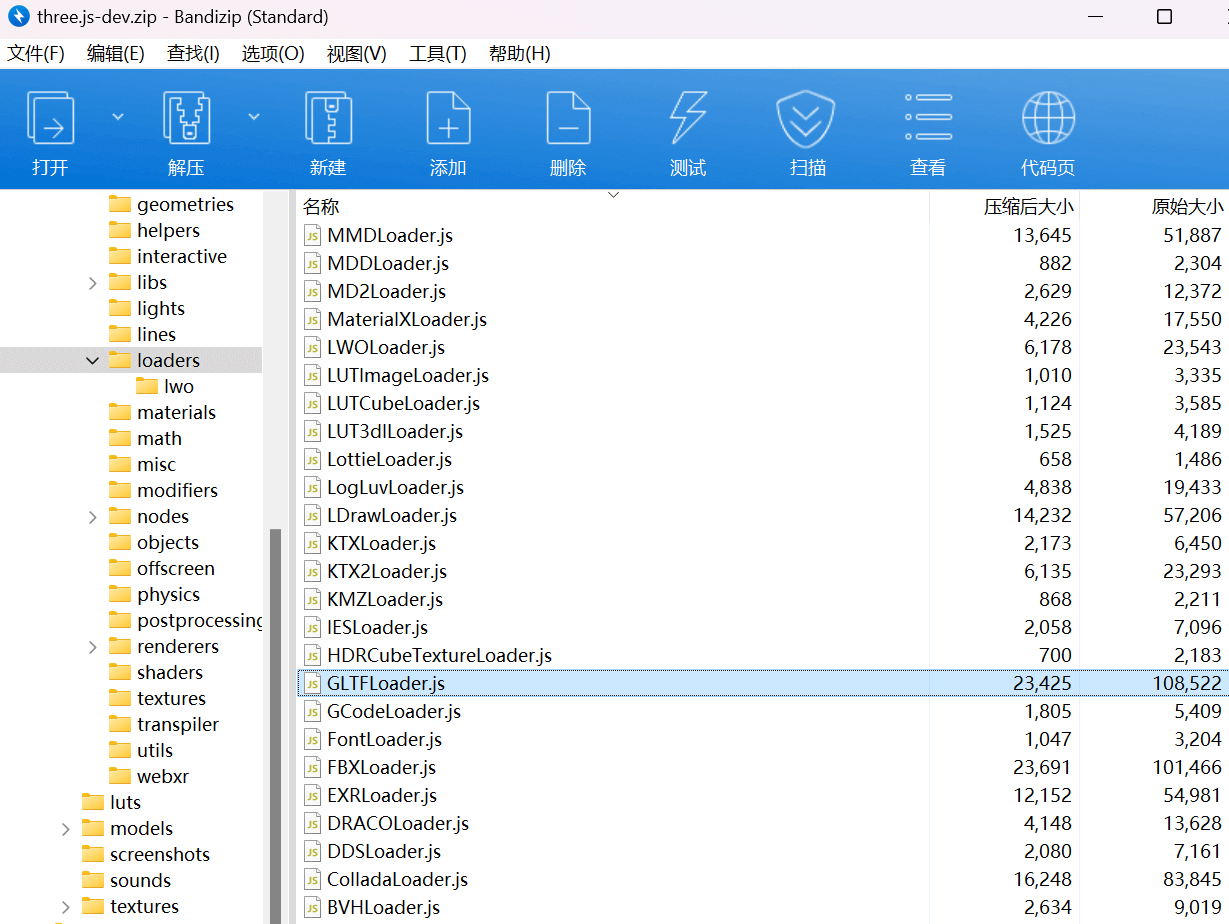
Task: Open the dropdown arrow next to 打开
Action: (118, 117)
